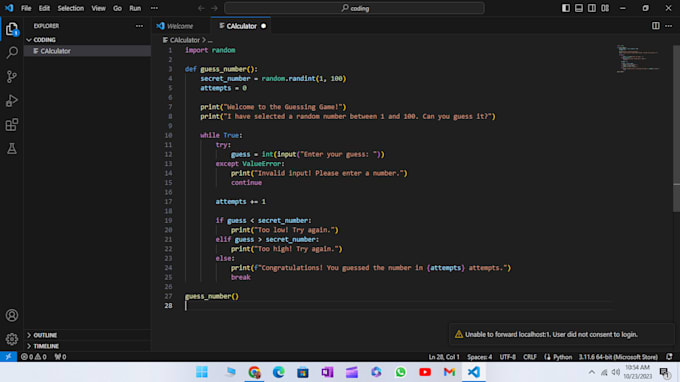The width and height of the screenshot is (680, 382).
Task: Open editor More Actions ellipsis
Action: (668, 26)
